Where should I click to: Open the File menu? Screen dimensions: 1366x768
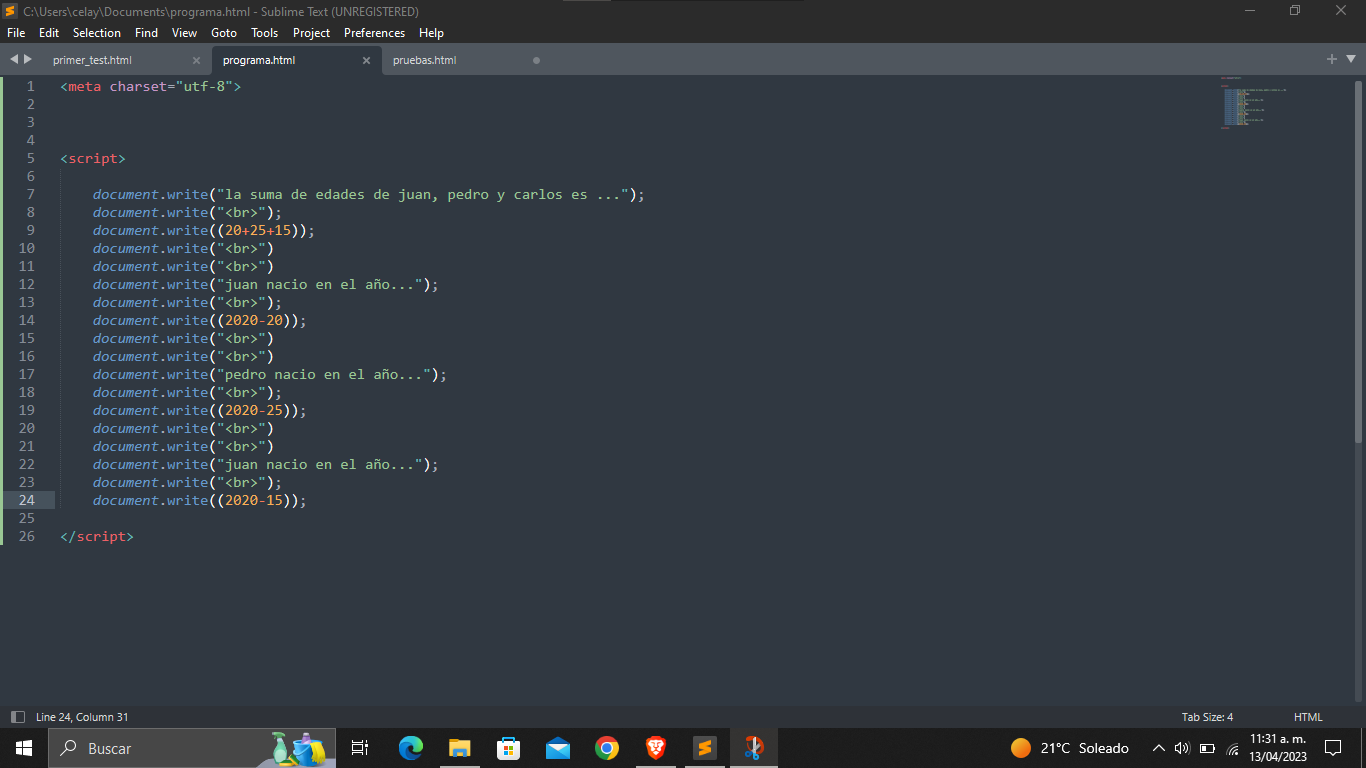[16, 33]
